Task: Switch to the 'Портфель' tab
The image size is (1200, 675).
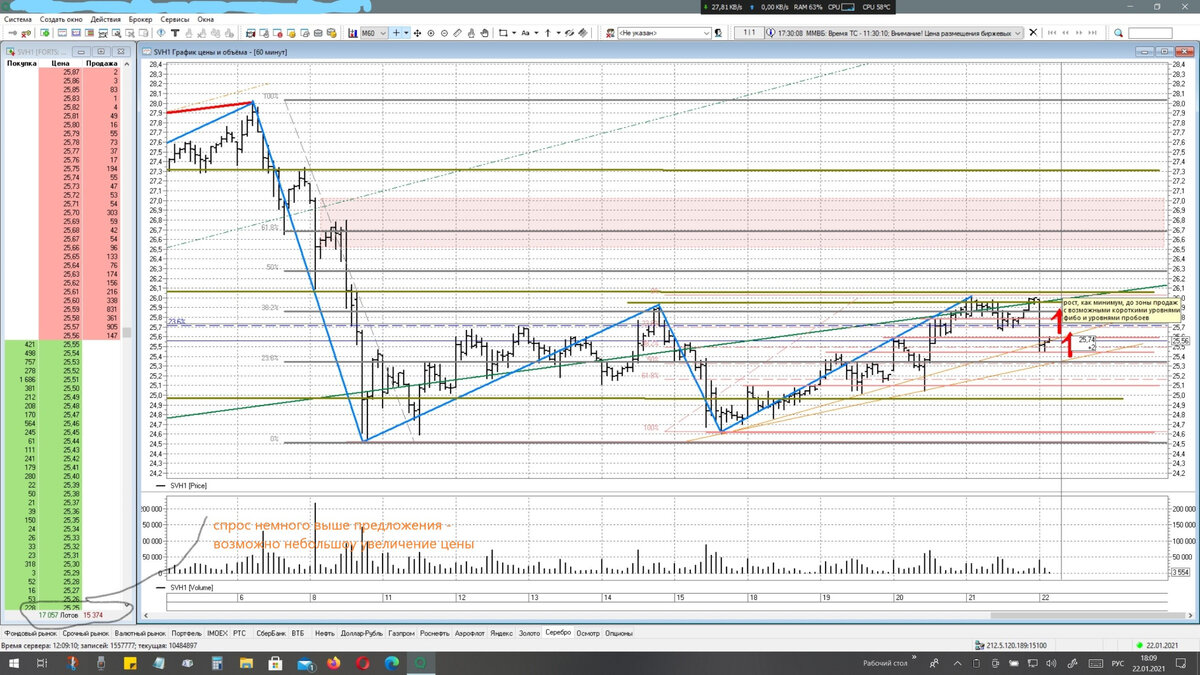Action: click(186, 633)
